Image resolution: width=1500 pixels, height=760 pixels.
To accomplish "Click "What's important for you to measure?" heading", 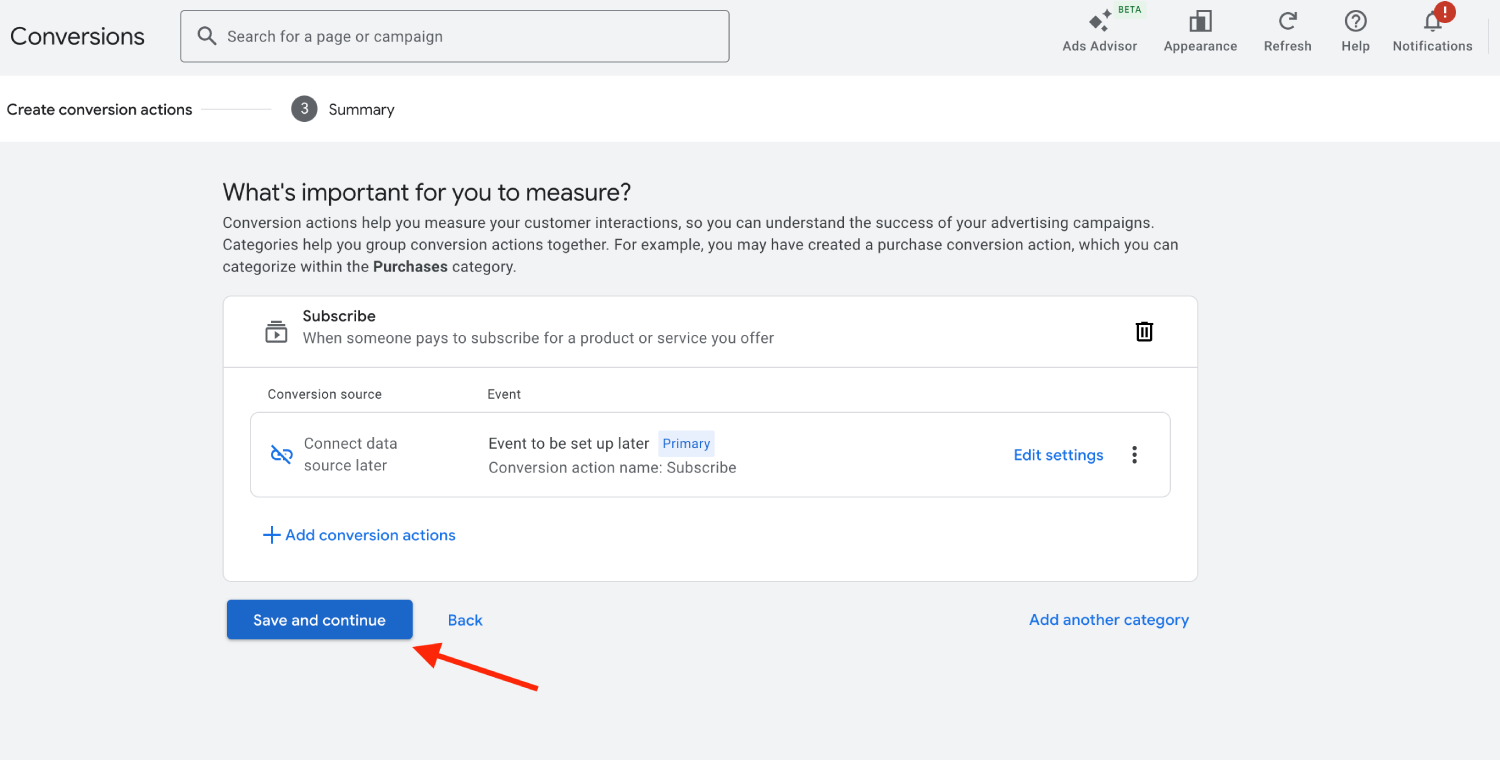I will coord(427,192).
